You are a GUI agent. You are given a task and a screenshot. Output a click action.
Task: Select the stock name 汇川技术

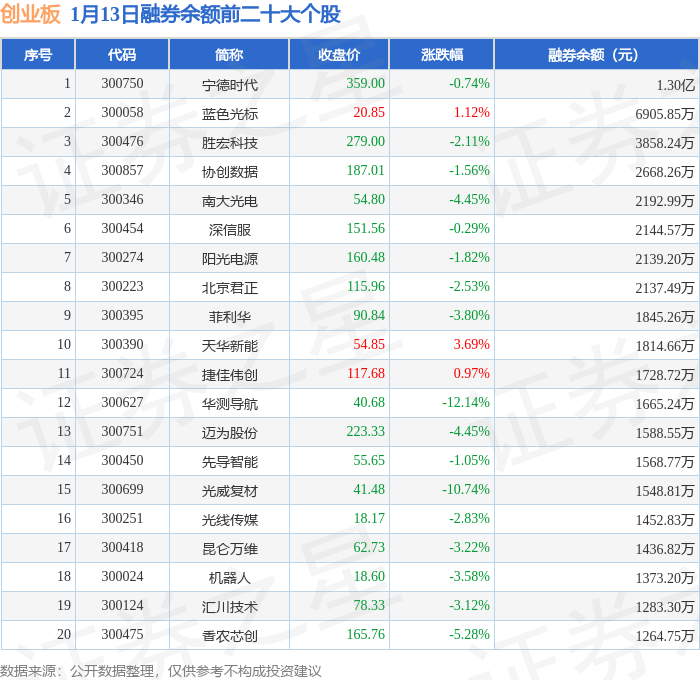click(229, 607)
